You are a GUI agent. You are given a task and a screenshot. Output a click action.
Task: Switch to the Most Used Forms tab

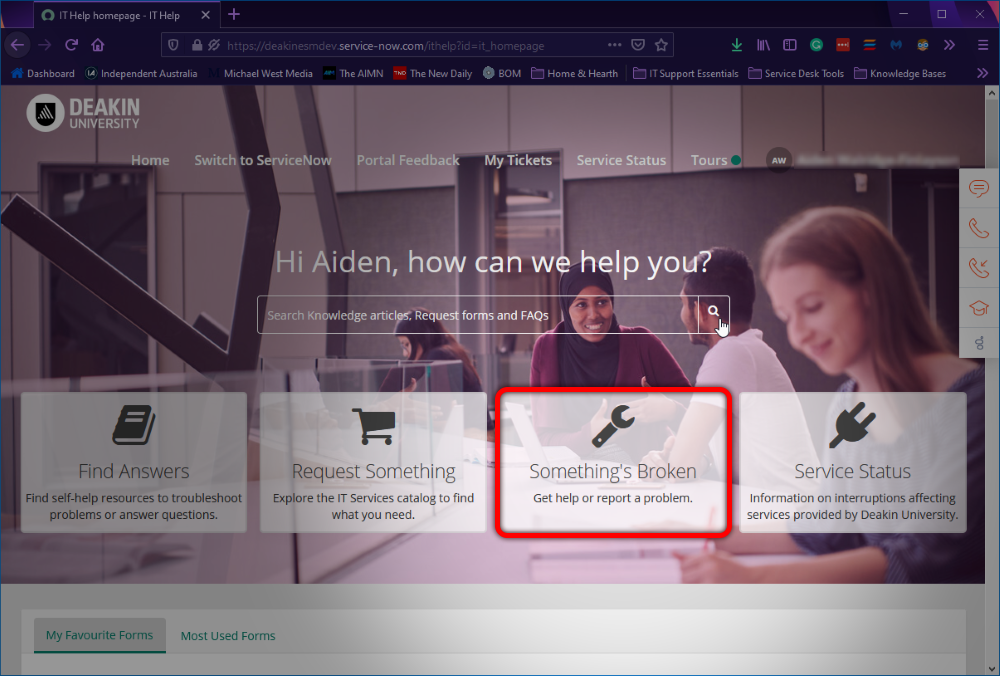[228, 635]
